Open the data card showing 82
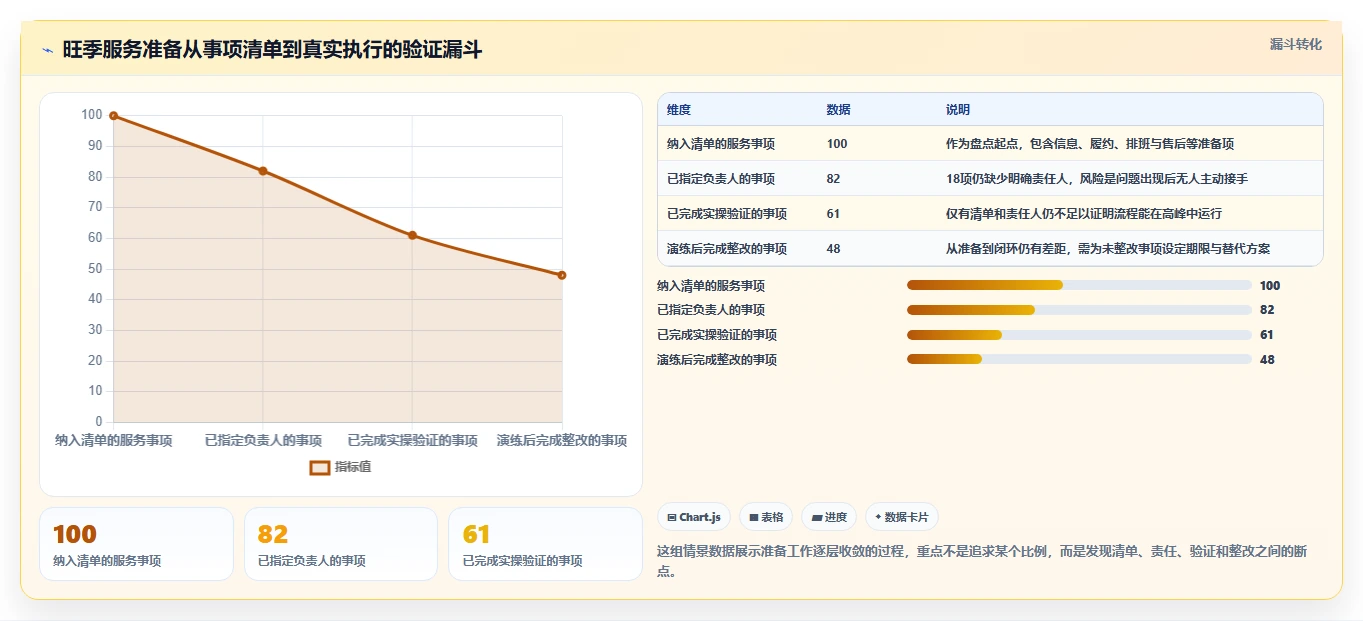Image resolution: width=1363 pixels, height=621 pixels. tap(341, 544)
